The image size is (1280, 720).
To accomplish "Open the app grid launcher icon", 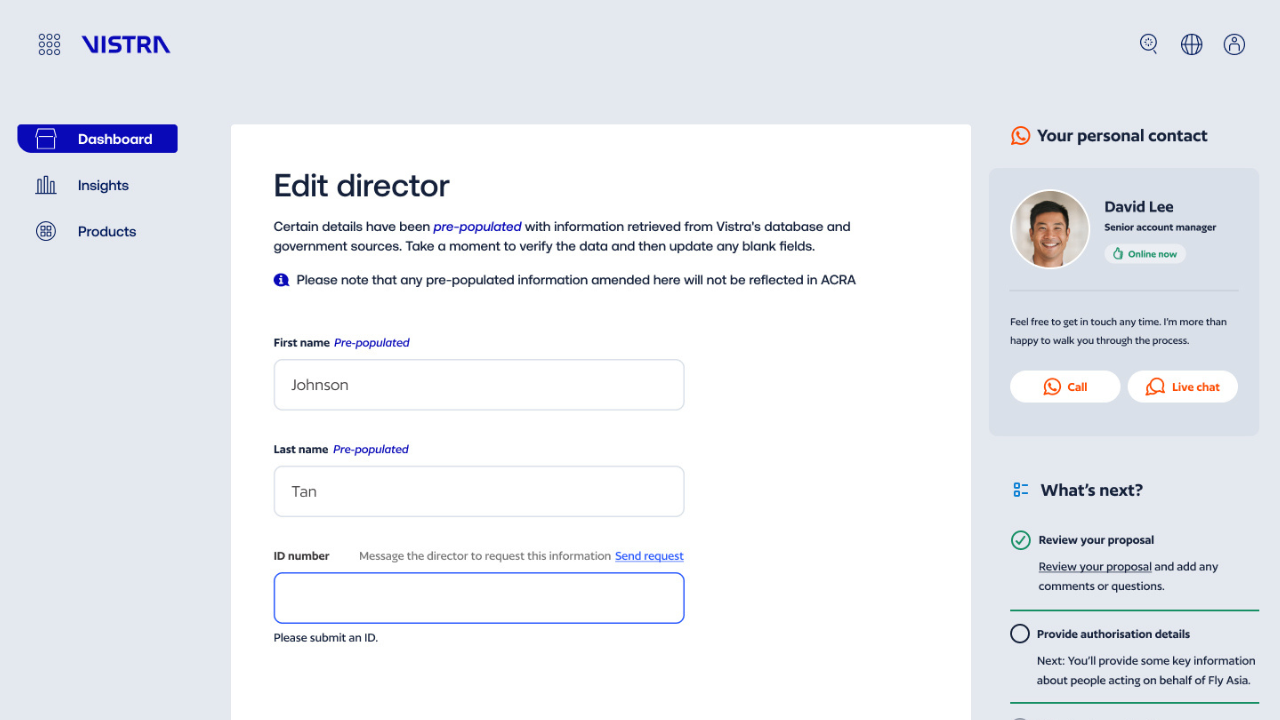I will 49,44.
